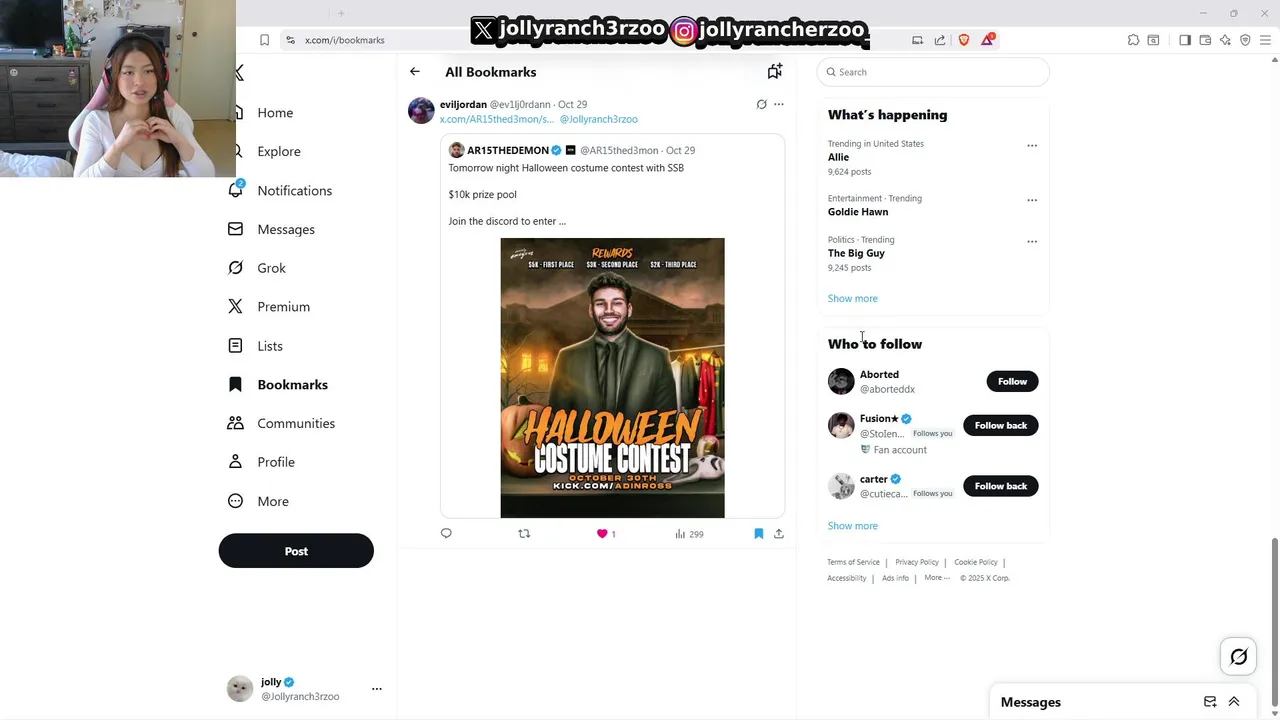Open the browser hamburger menu

1265,40
